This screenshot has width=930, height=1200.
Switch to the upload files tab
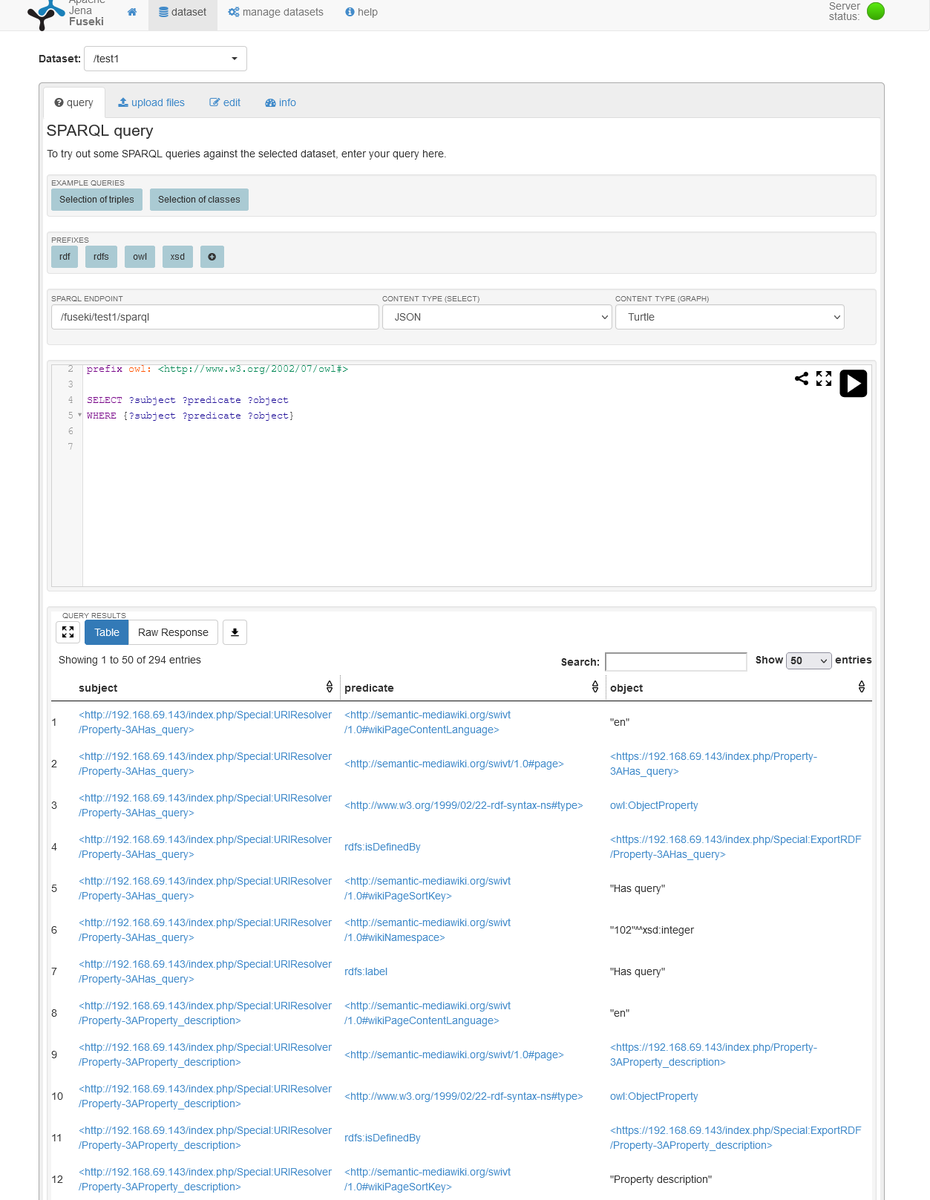click(x=151, y=103)
